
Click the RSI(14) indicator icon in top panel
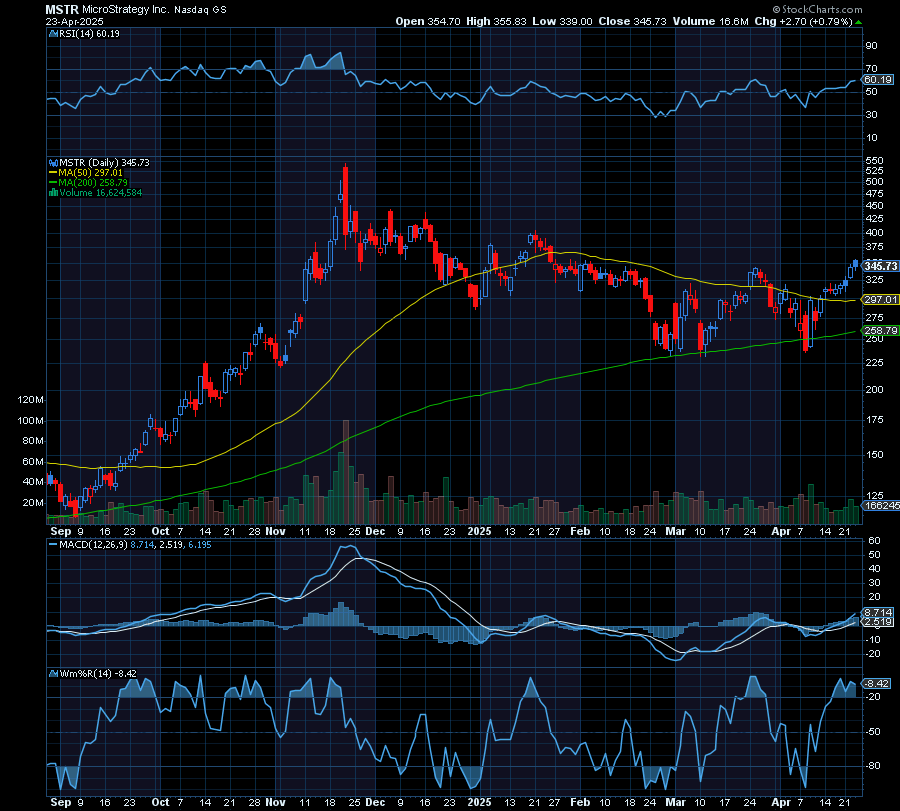51,33
